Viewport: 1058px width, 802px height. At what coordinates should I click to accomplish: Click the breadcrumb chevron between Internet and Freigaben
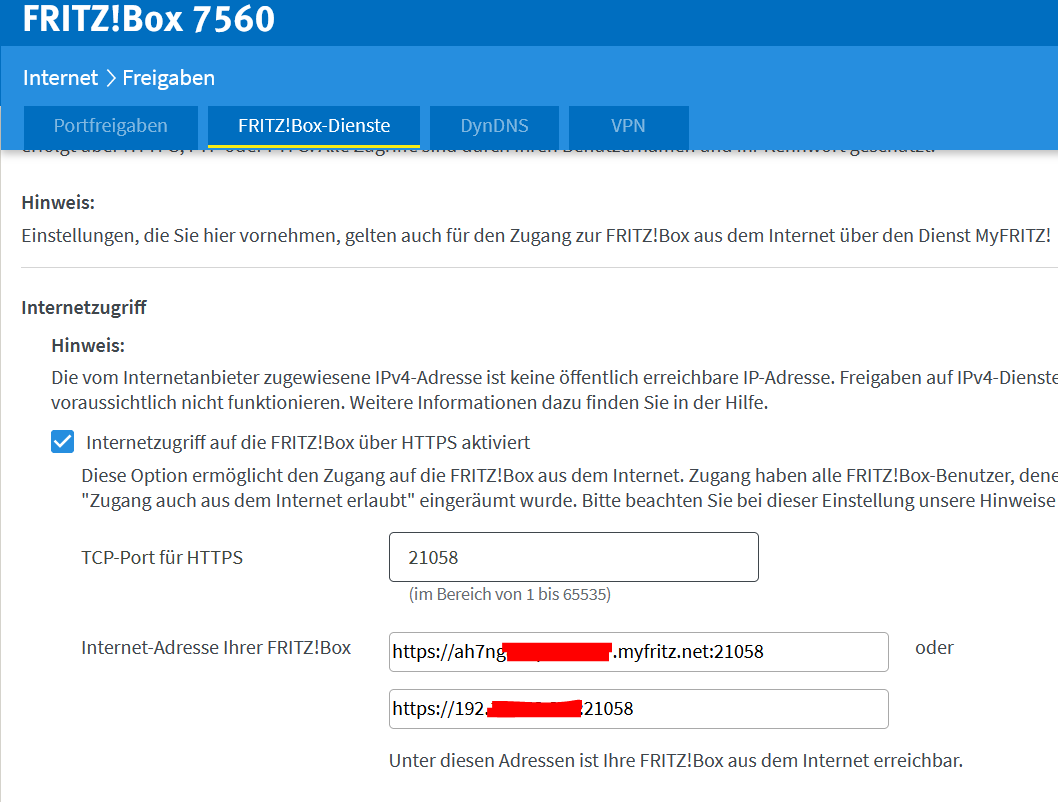(111, 78)
